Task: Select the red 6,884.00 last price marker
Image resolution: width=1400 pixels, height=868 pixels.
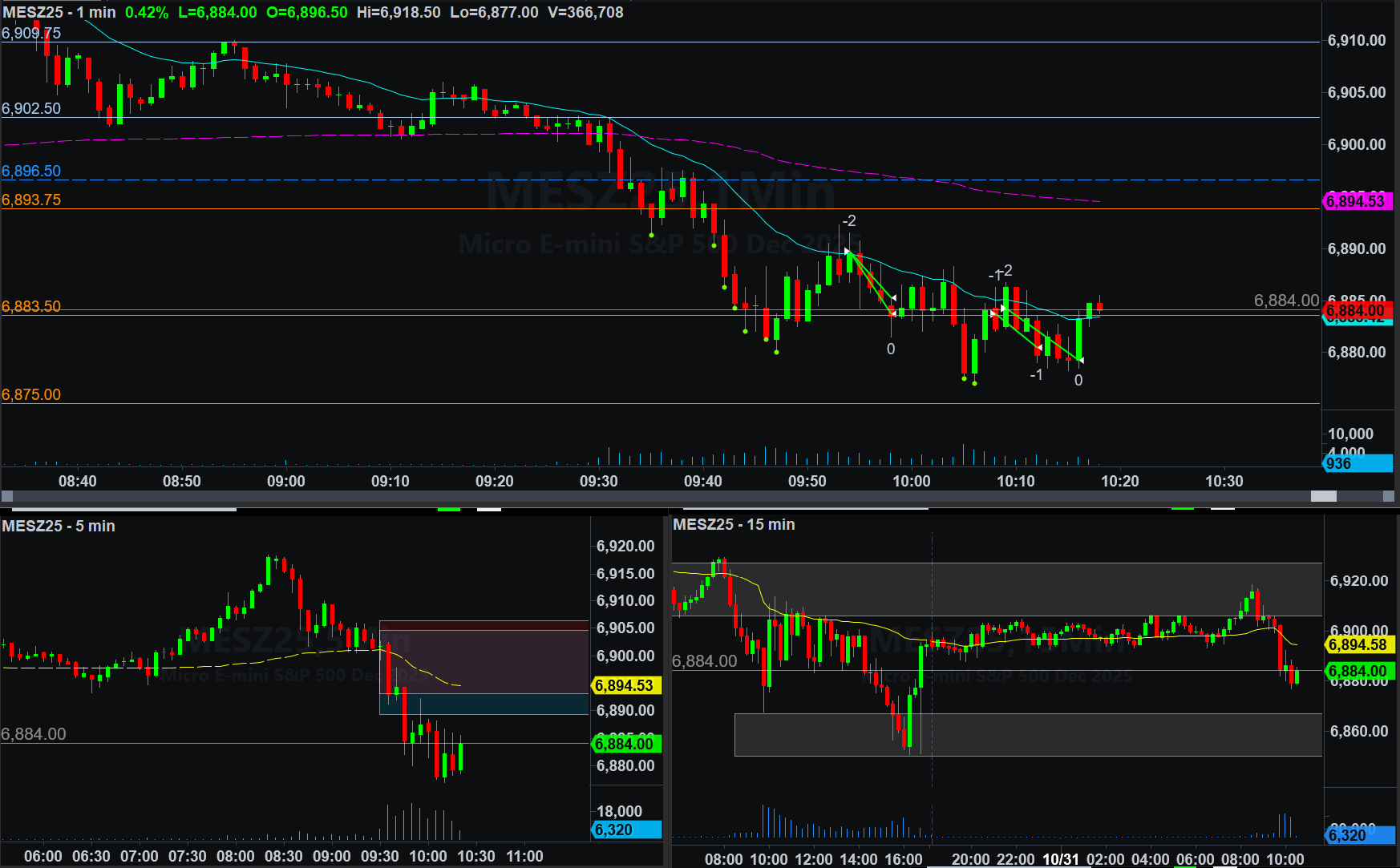Action: tap(1356, 310)
